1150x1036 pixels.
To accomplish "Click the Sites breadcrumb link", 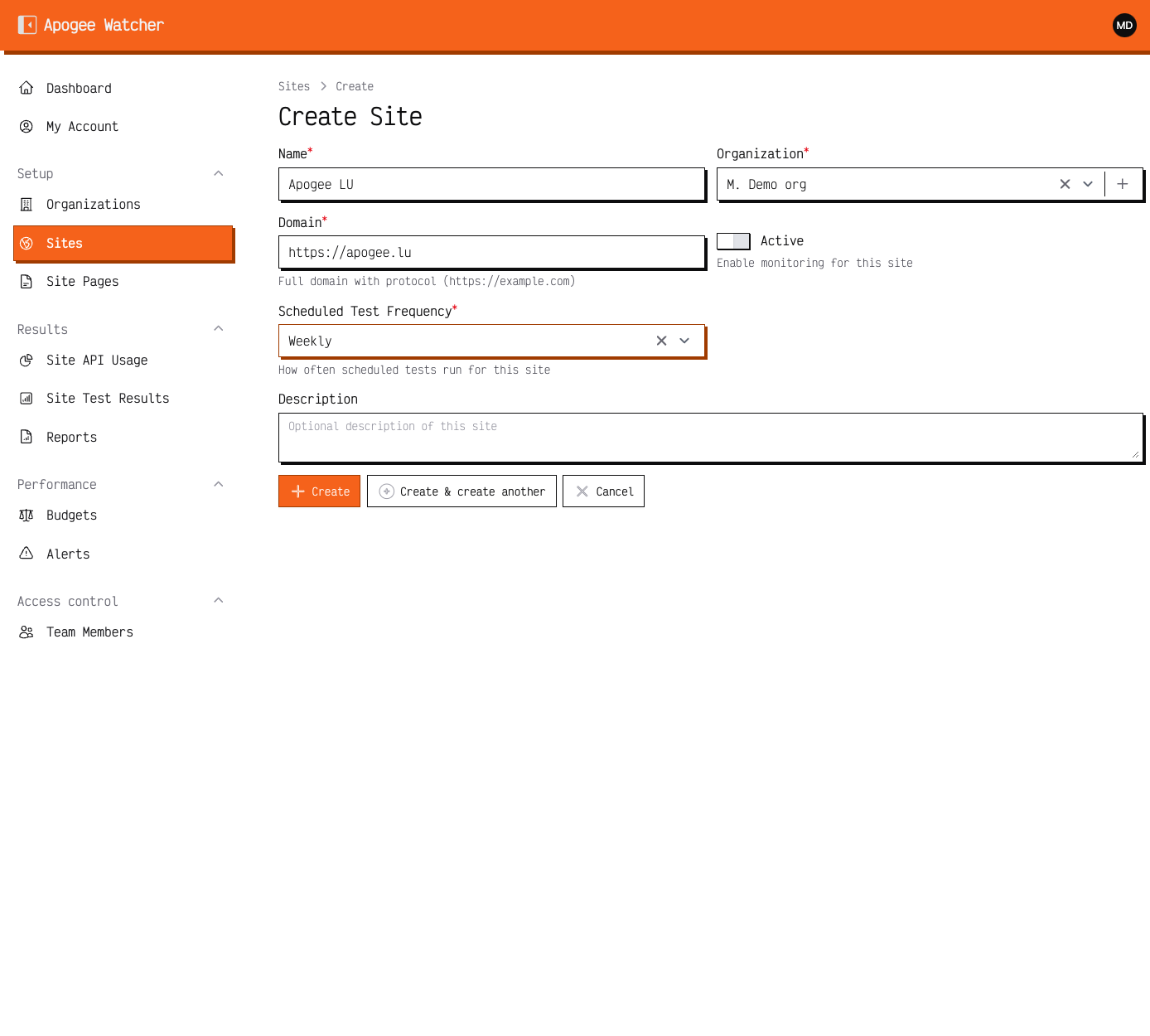I will (294, 86).
